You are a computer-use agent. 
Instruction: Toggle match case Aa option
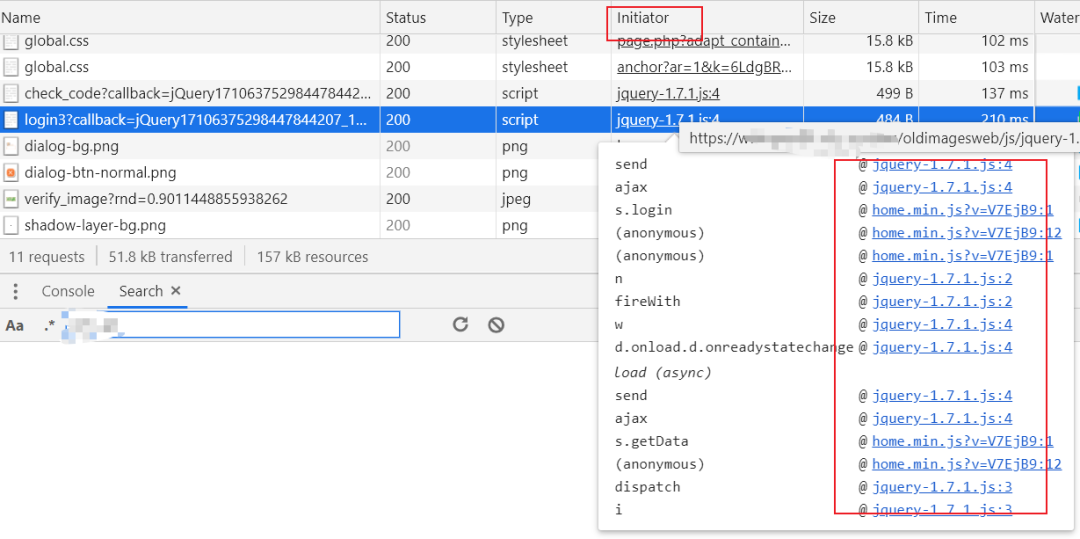click(14, 325)
